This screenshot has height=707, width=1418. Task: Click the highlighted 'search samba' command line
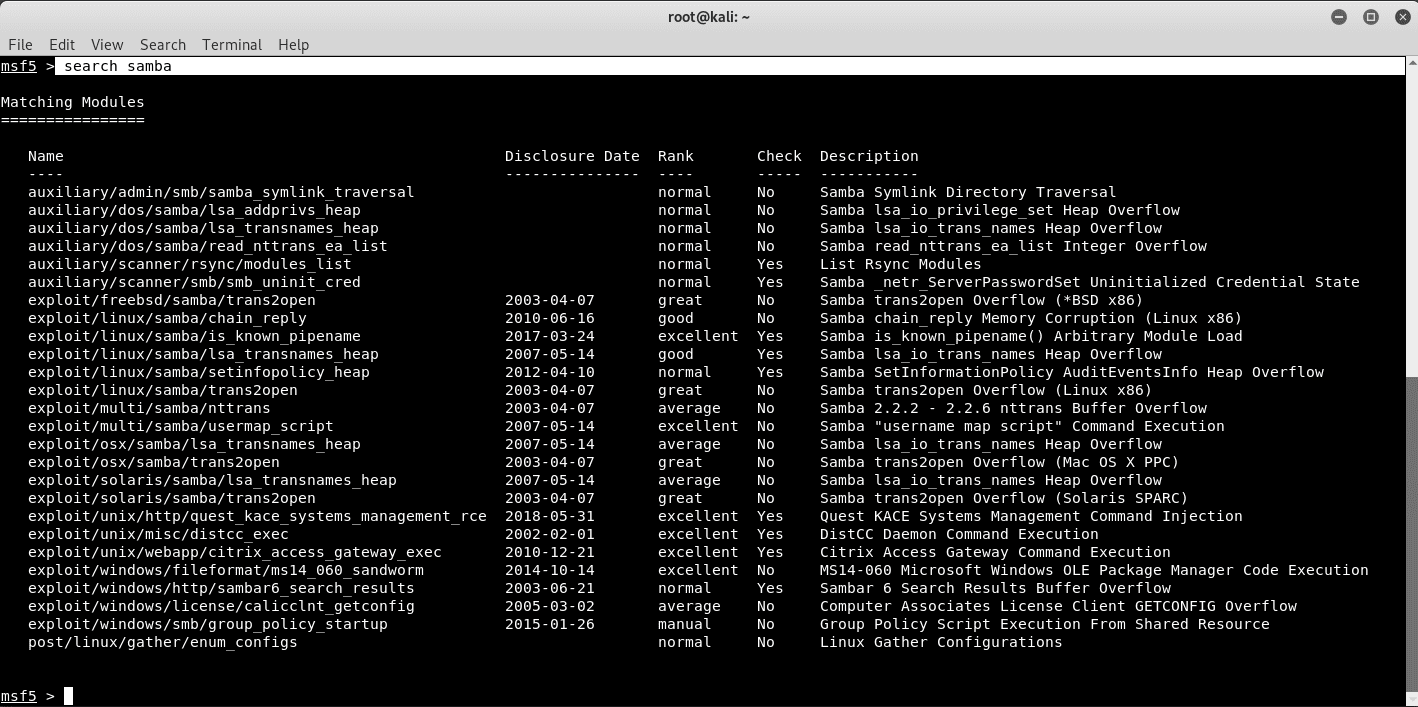click(118, 66)
